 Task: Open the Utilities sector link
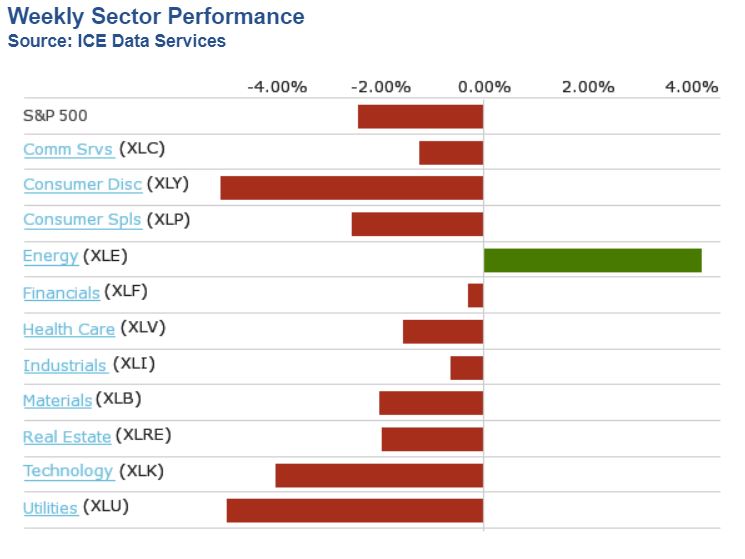50,508
